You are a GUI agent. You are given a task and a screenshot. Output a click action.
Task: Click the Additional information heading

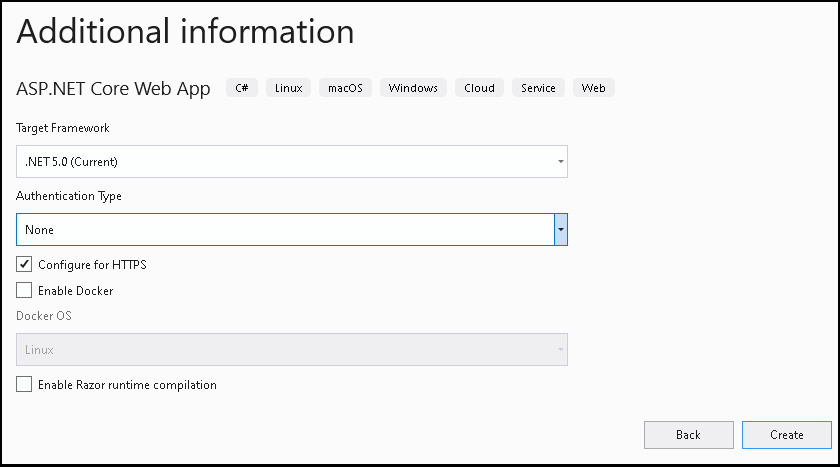(185, 31)
